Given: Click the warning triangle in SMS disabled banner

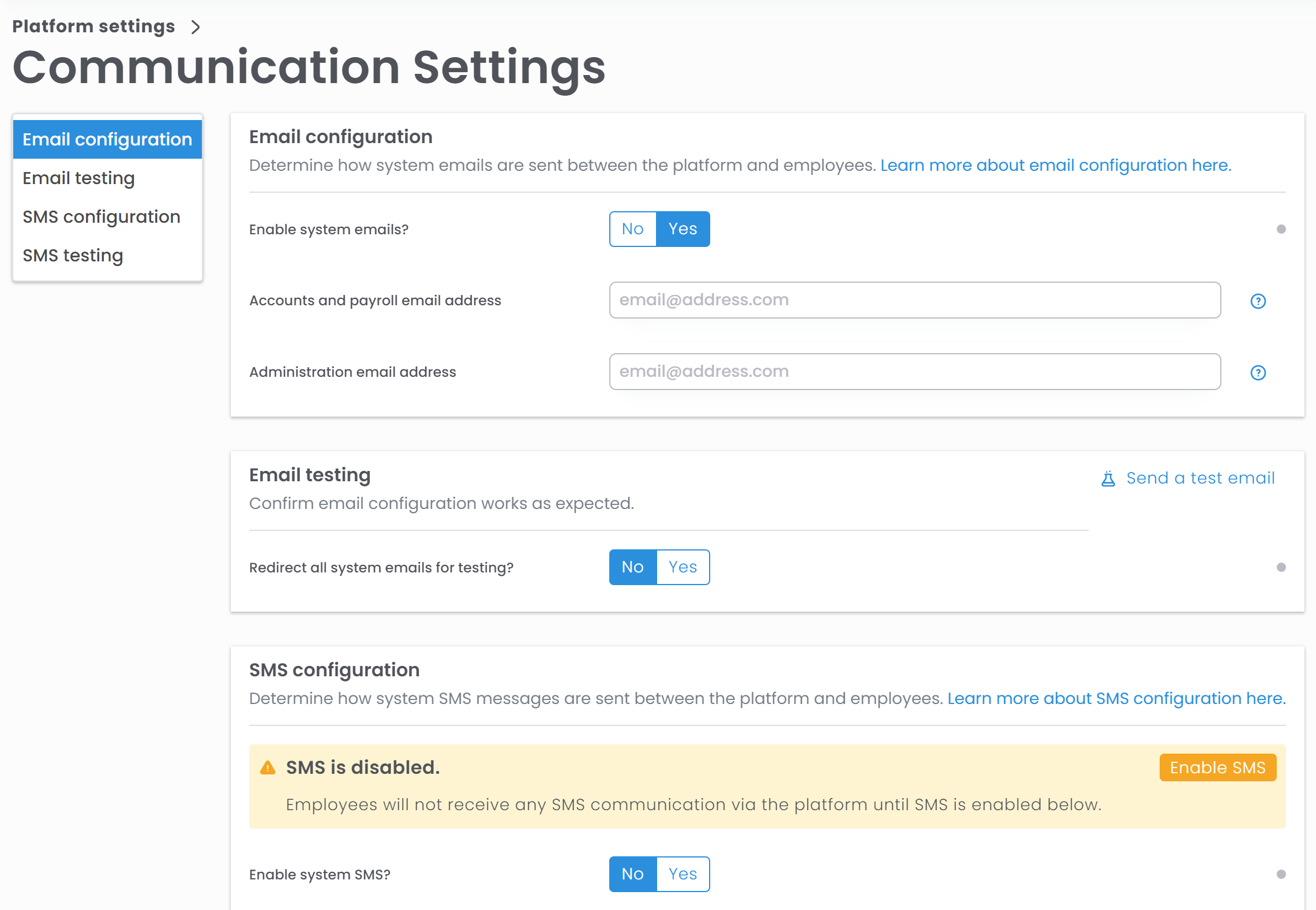Looking at the screenshot, I should (x=268, y=767).
